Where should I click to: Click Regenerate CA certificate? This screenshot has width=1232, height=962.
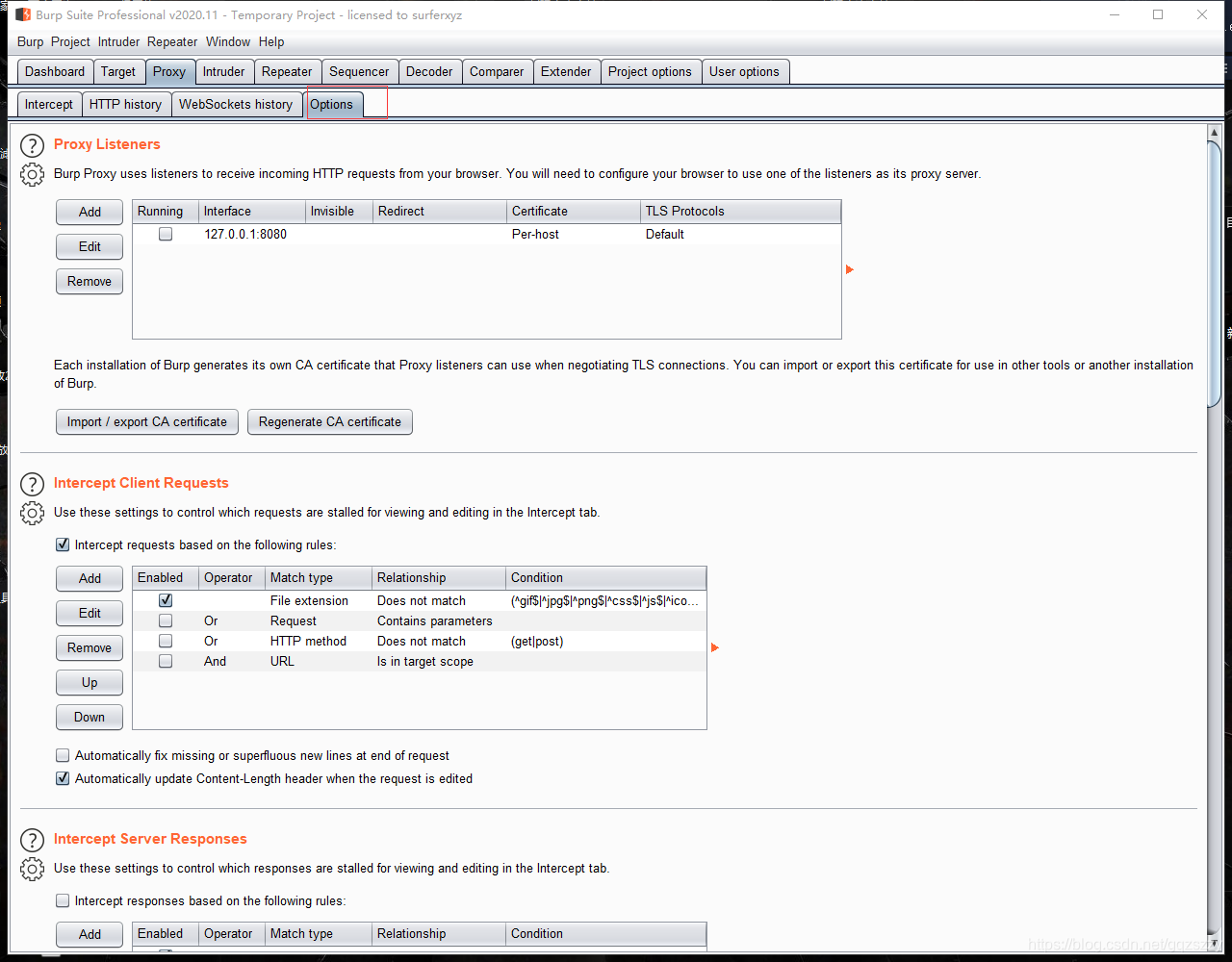[330, 421]
